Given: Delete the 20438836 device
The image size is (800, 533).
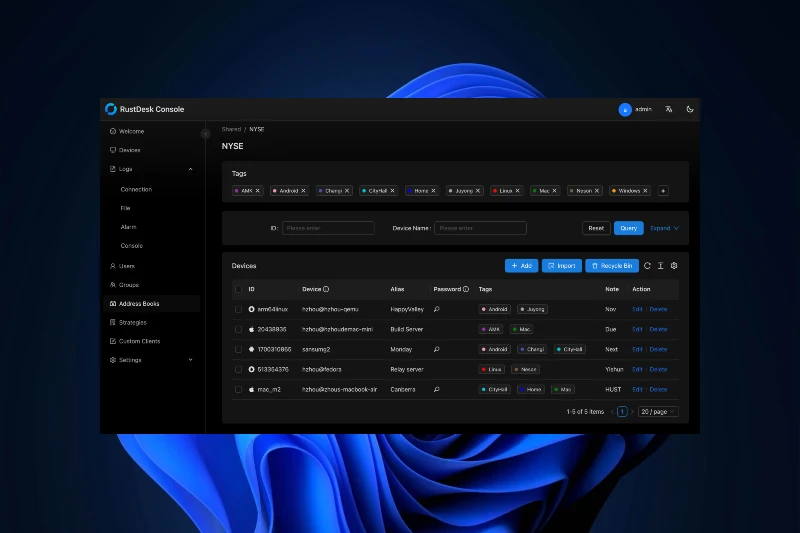Looking at the screenshot, I should (x=658, y=329).
